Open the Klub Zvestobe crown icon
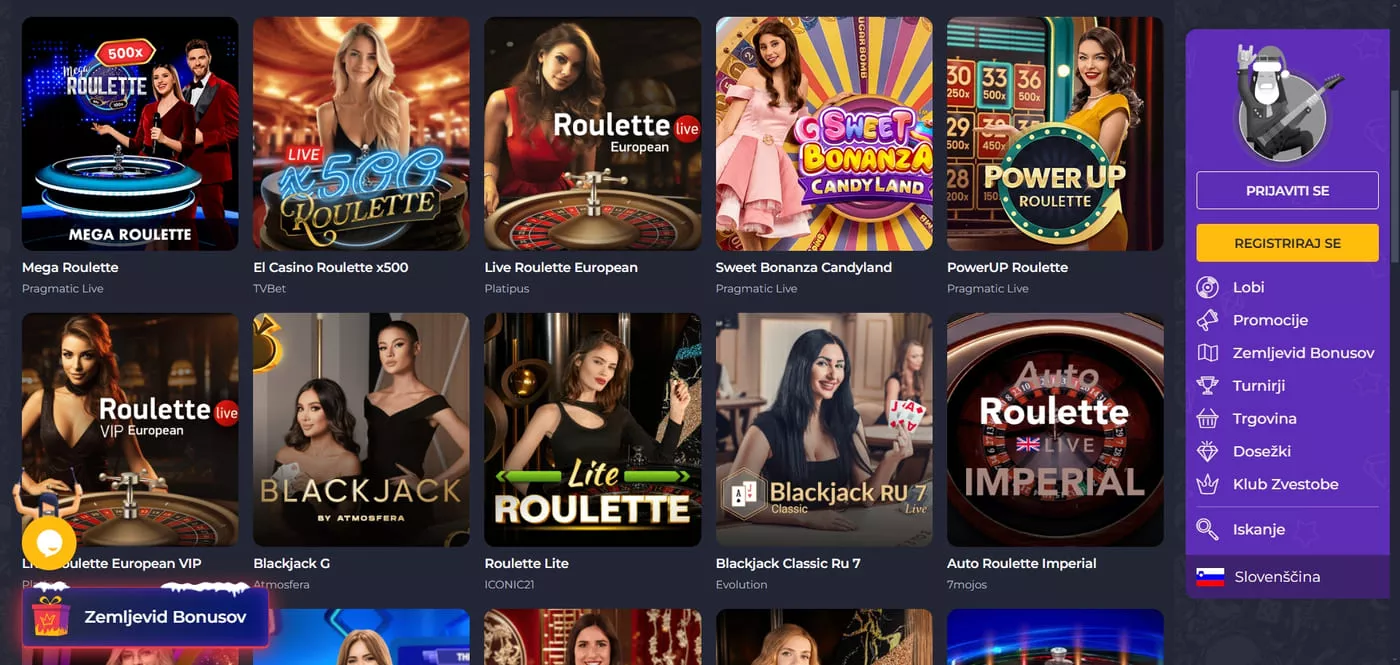This screenshot has height=665, width=1400. tap(1208, 484)
